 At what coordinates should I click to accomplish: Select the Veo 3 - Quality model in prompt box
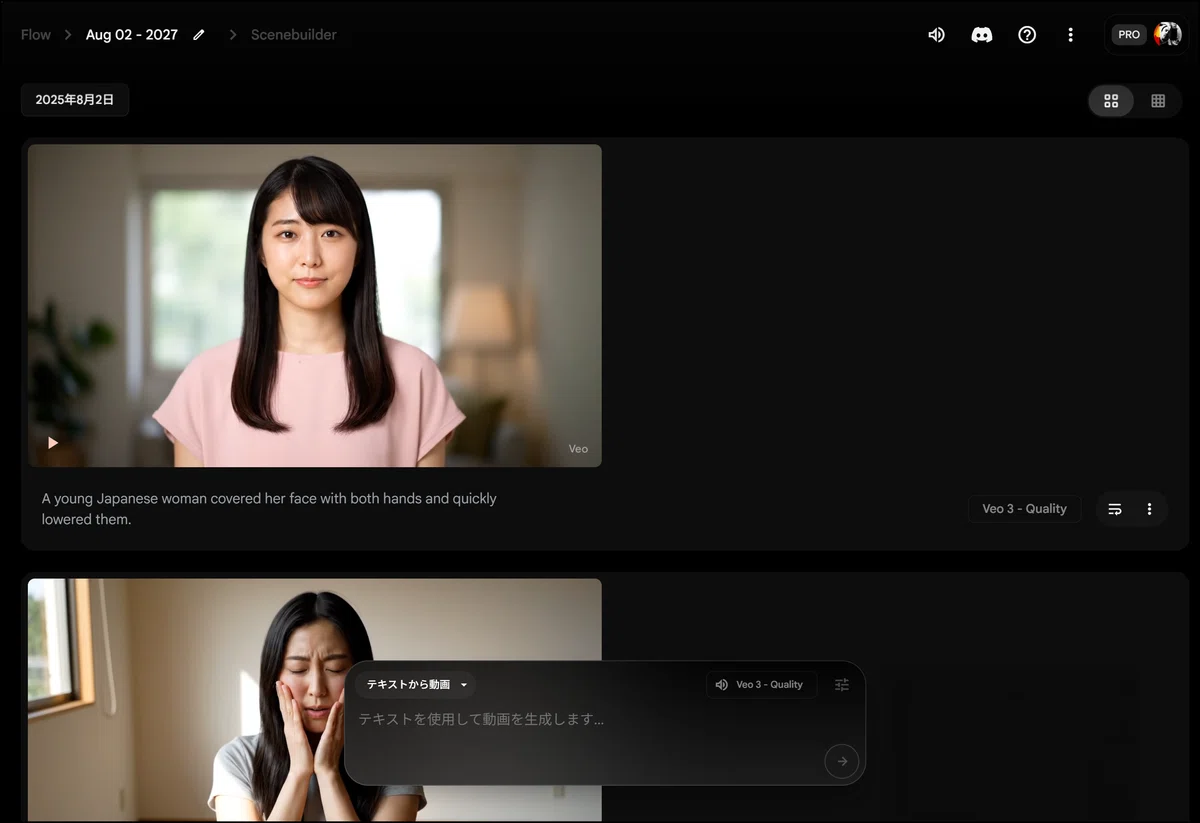coord(761,685)
